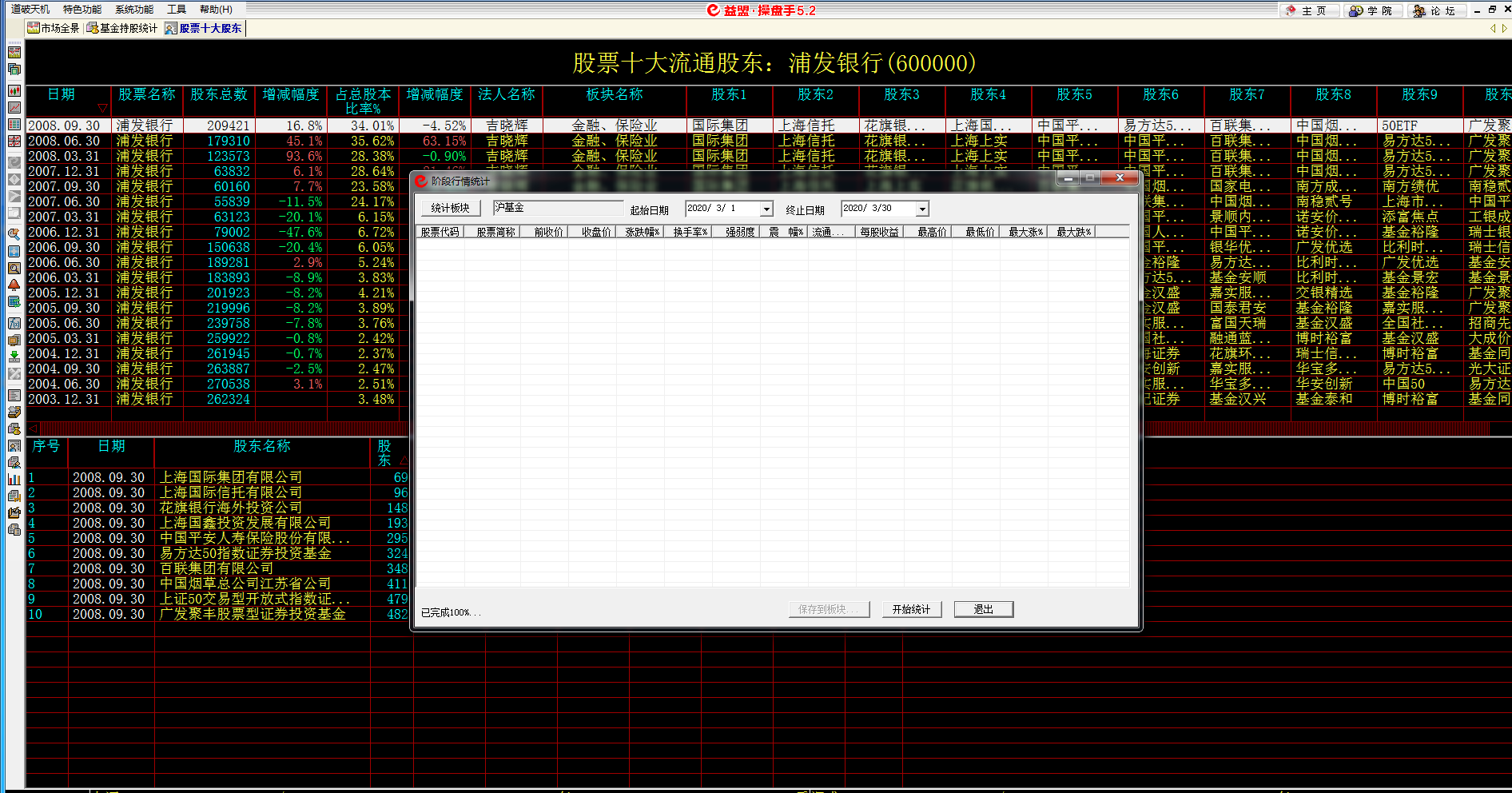Open the red alarm bell icon

point(14,285)
